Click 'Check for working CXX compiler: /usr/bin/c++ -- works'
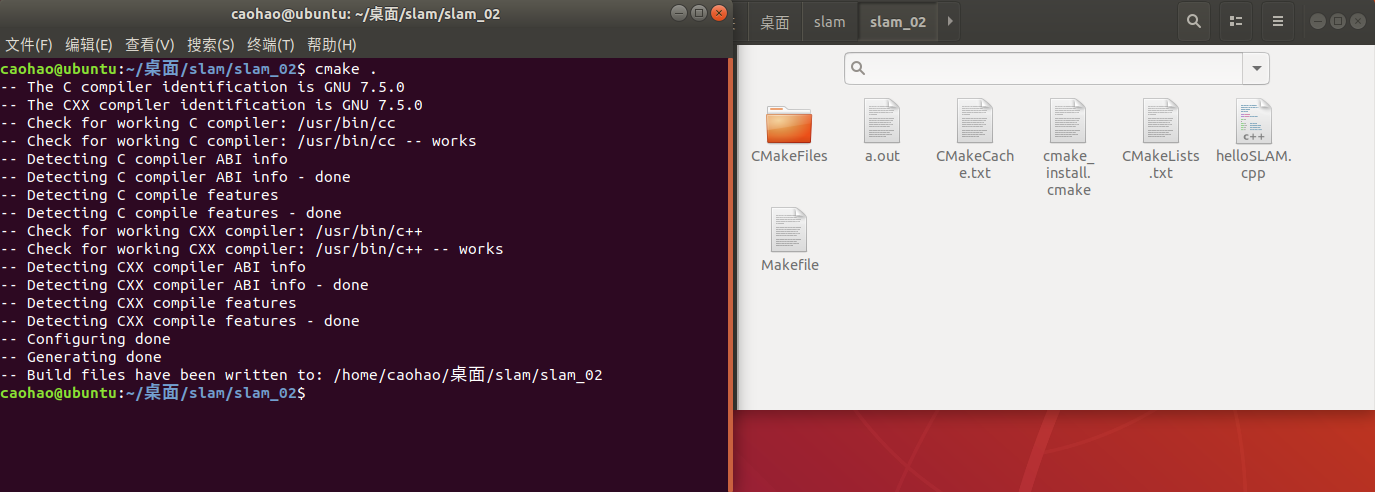Screen dimensions: 1375x492 252,249
